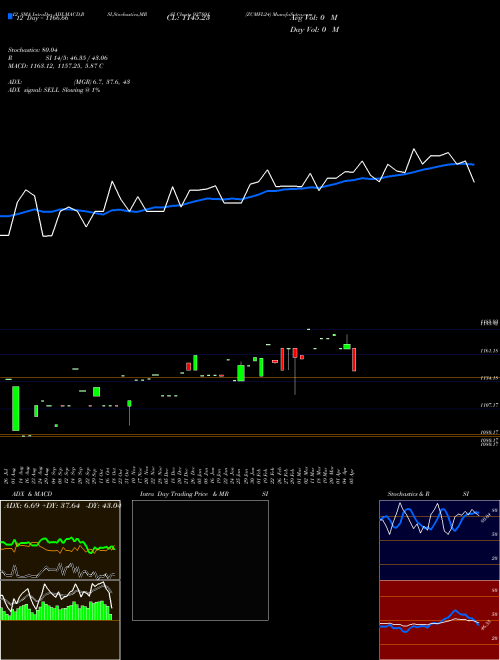Image resolution: width=500 pixels, height=660 pixels.
Task: Select the 'Avg Vol: 0 M' text
Action: click(314, 18)
